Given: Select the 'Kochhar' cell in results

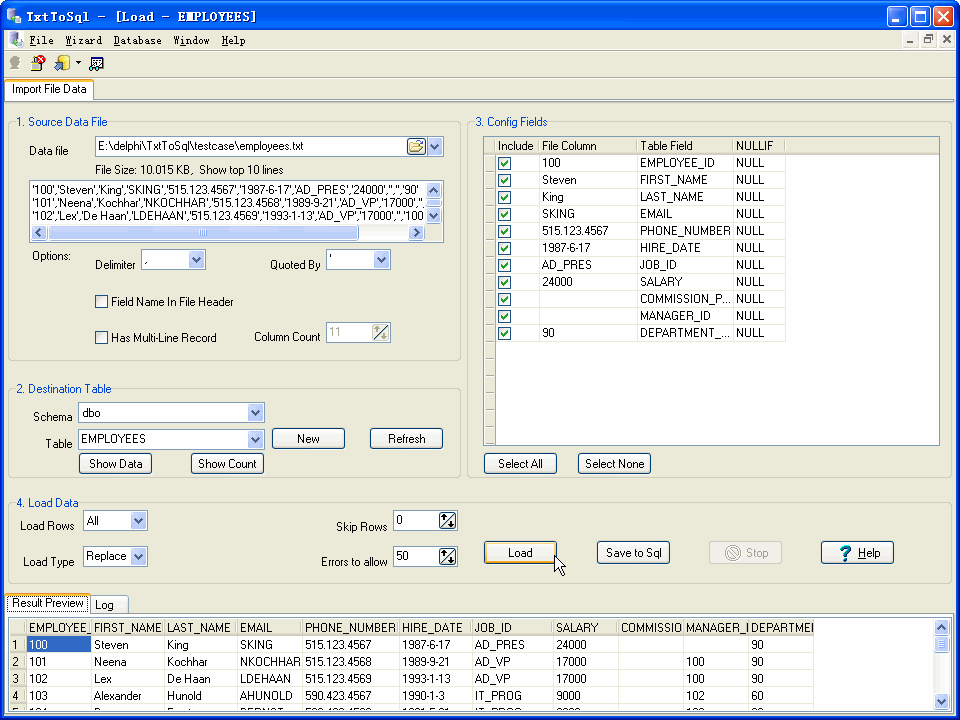Looking at the screenshot, I should tap(200, 662).
